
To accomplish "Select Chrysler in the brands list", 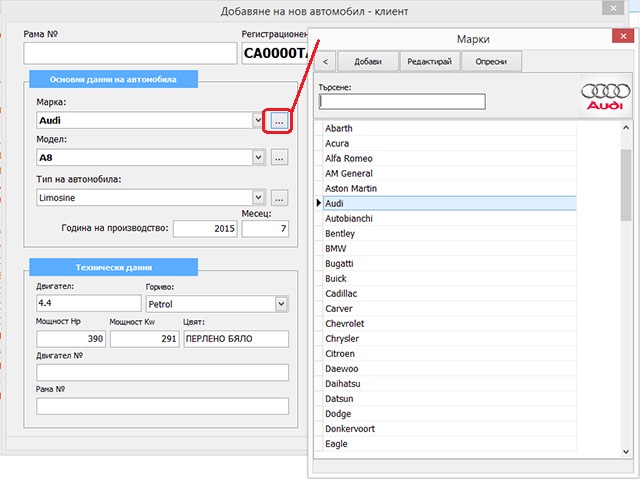I will coord(450,339).
